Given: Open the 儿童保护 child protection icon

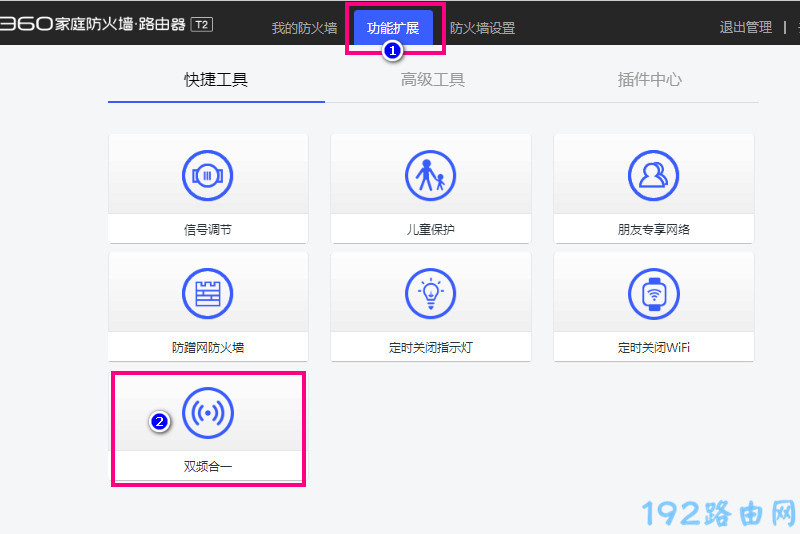Looking at the screenshot, I should tap(430, 176).
